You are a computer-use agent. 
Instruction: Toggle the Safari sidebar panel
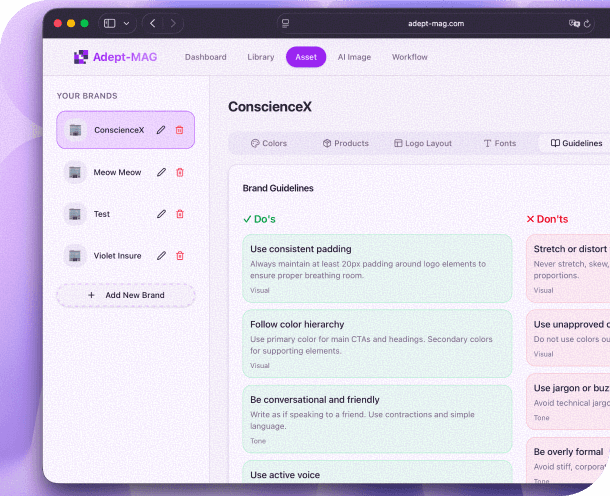pos(109,23)
